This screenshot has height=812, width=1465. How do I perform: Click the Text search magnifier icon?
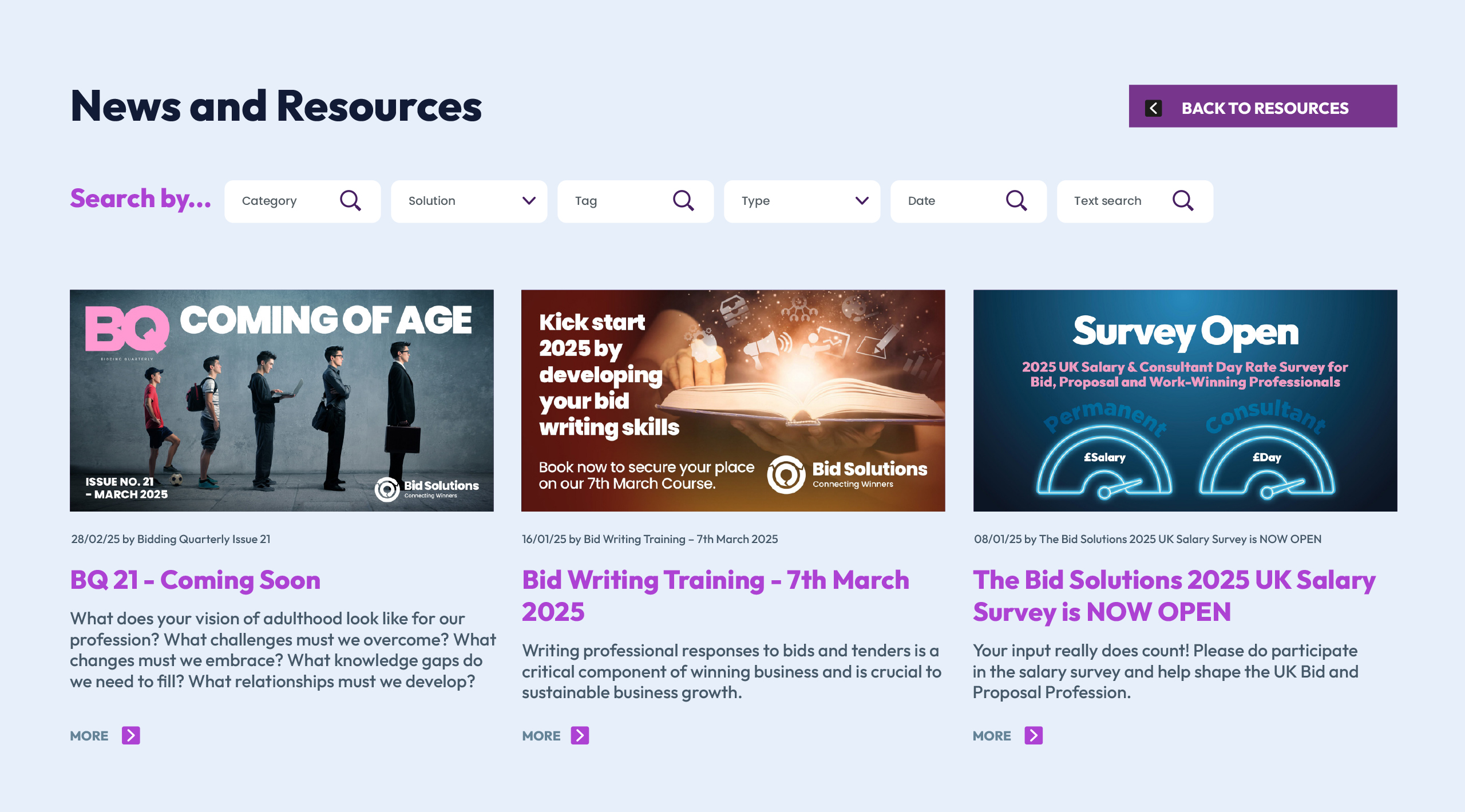pyautogui.click(x=1182, y=201)
